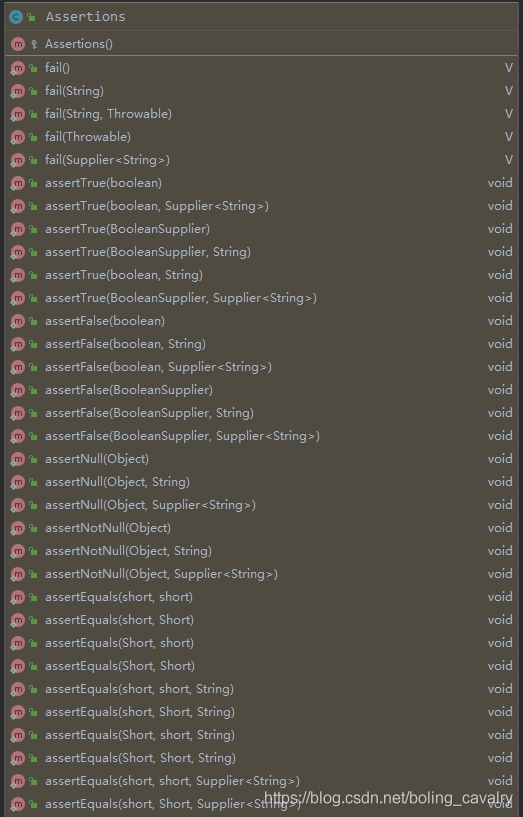Click the method icon next to assertFalse(boolean)
This screenshot has height=817, width=523.
pyautogui.click(x=18, y=321)
